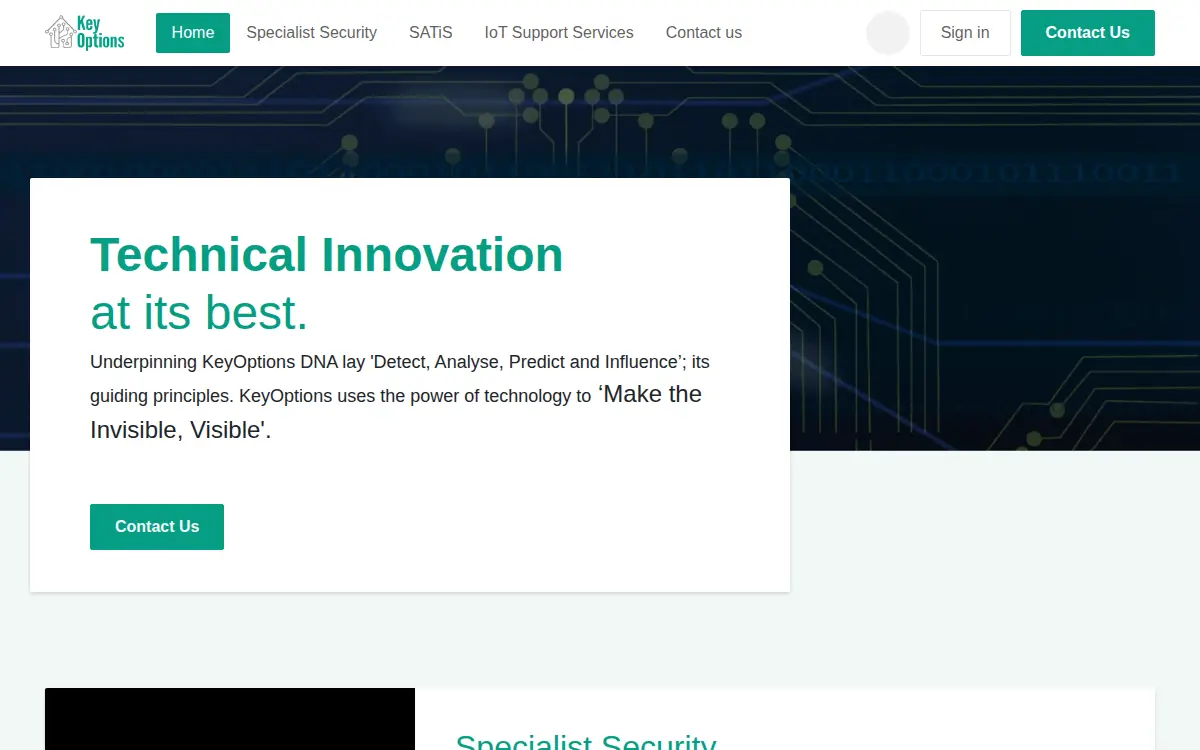
Task: Open the SATiS menu item
Action: click(x=431, y=33)
